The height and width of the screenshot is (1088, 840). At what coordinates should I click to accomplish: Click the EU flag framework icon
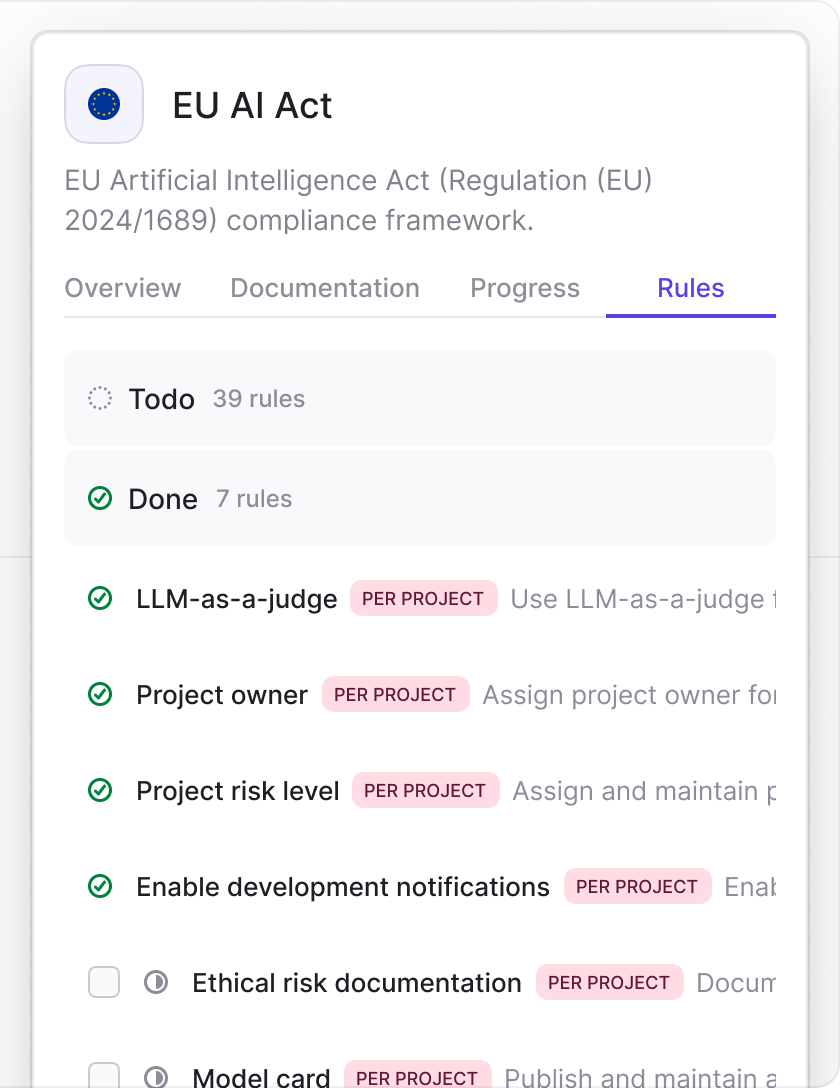pyautogui.click(x=104, y=104)
